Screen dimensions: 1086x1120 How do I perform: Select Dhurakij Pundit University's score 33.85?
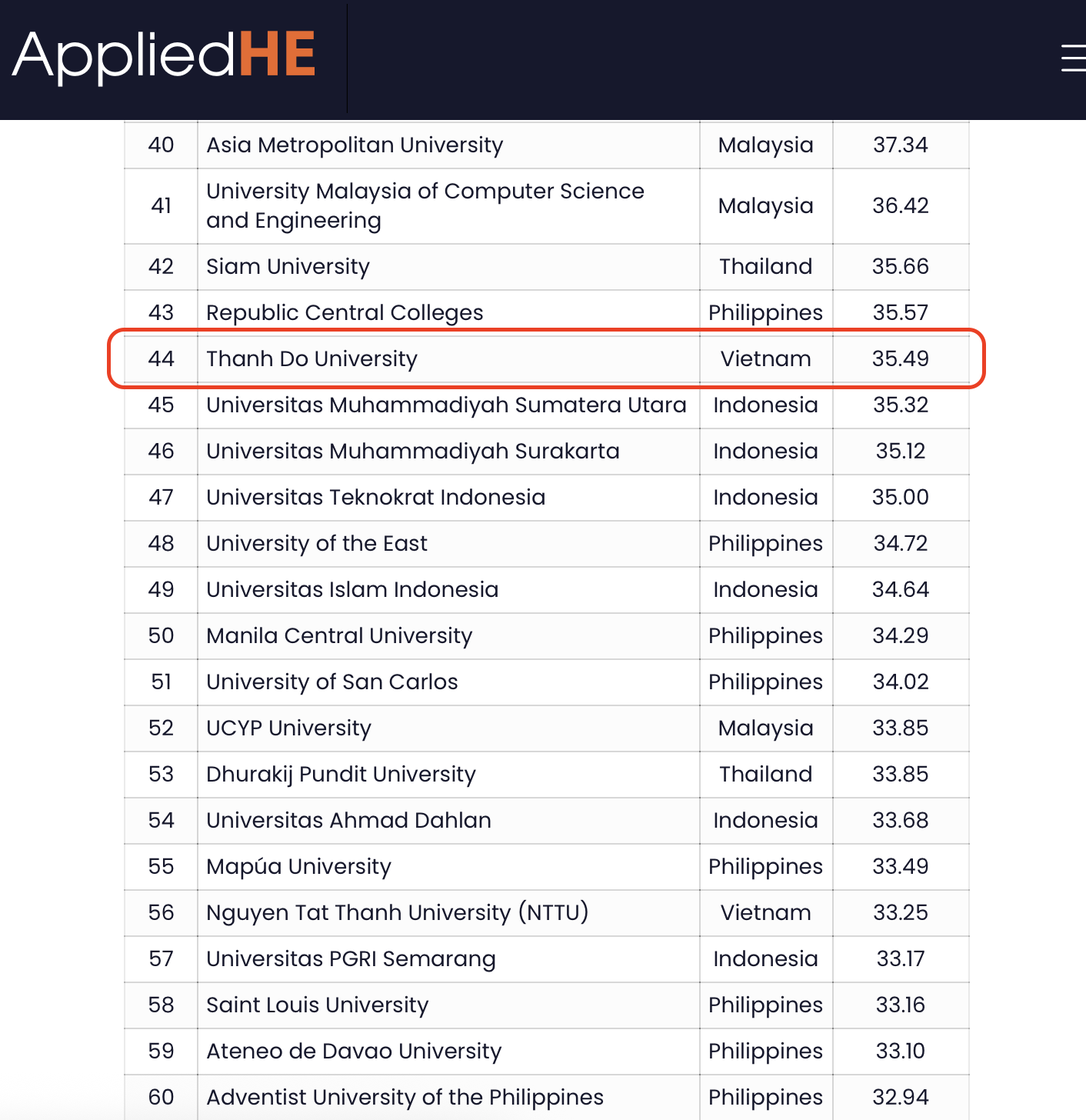tap(901, 774)
